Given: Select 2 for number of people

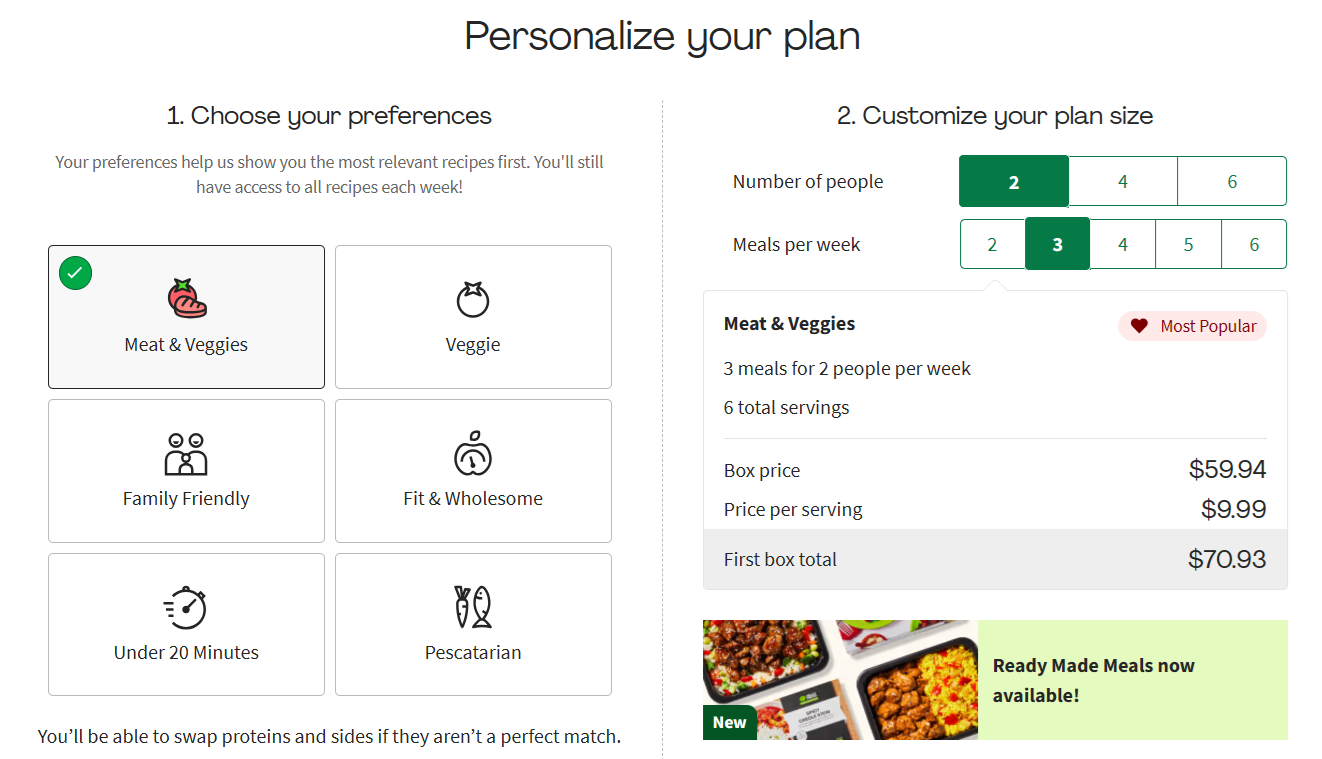Looking at the screenshot, I should point(1014,181).
